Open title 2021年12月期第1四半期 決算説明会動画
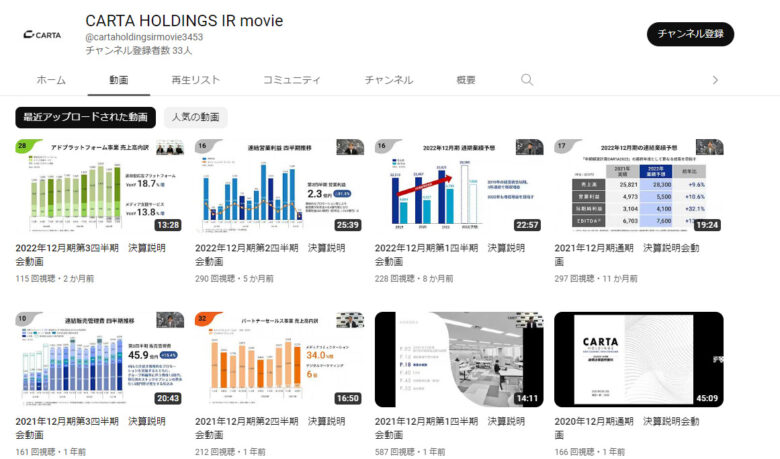 point(450,428)
